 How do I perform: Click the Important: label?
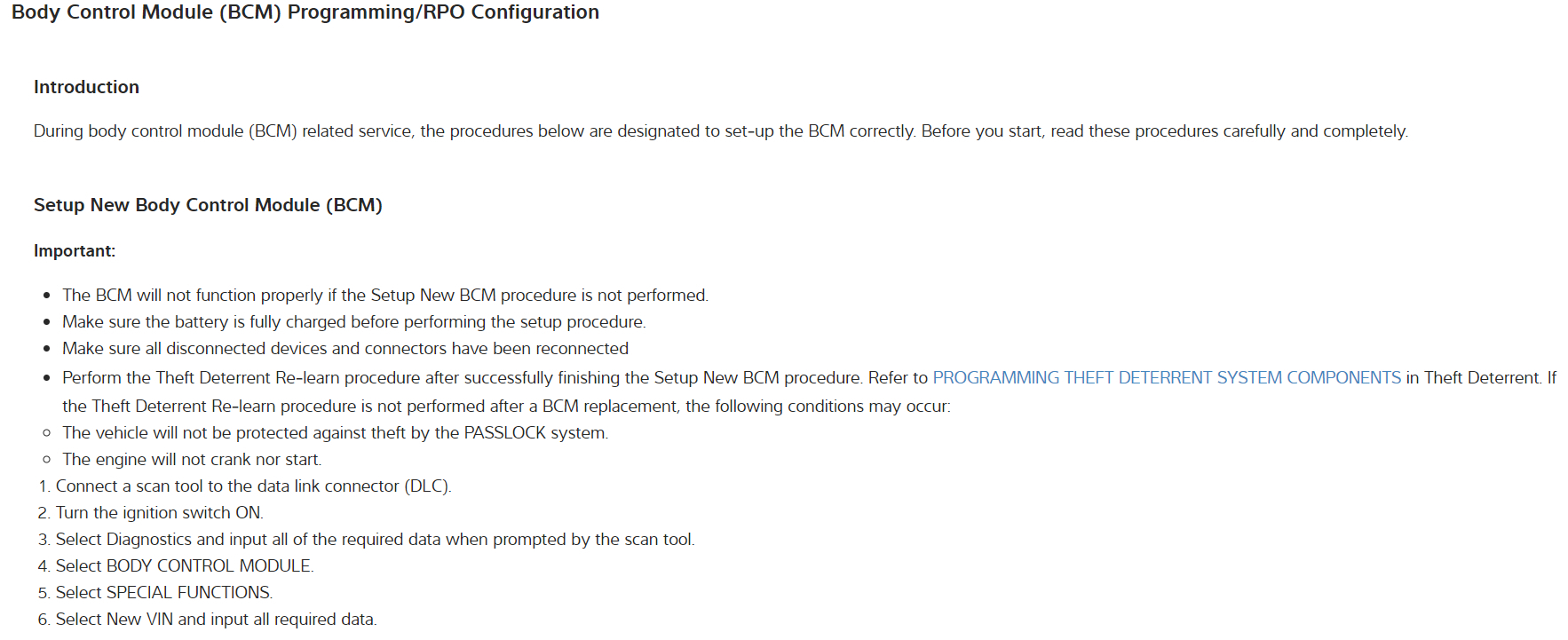(75, 251)
